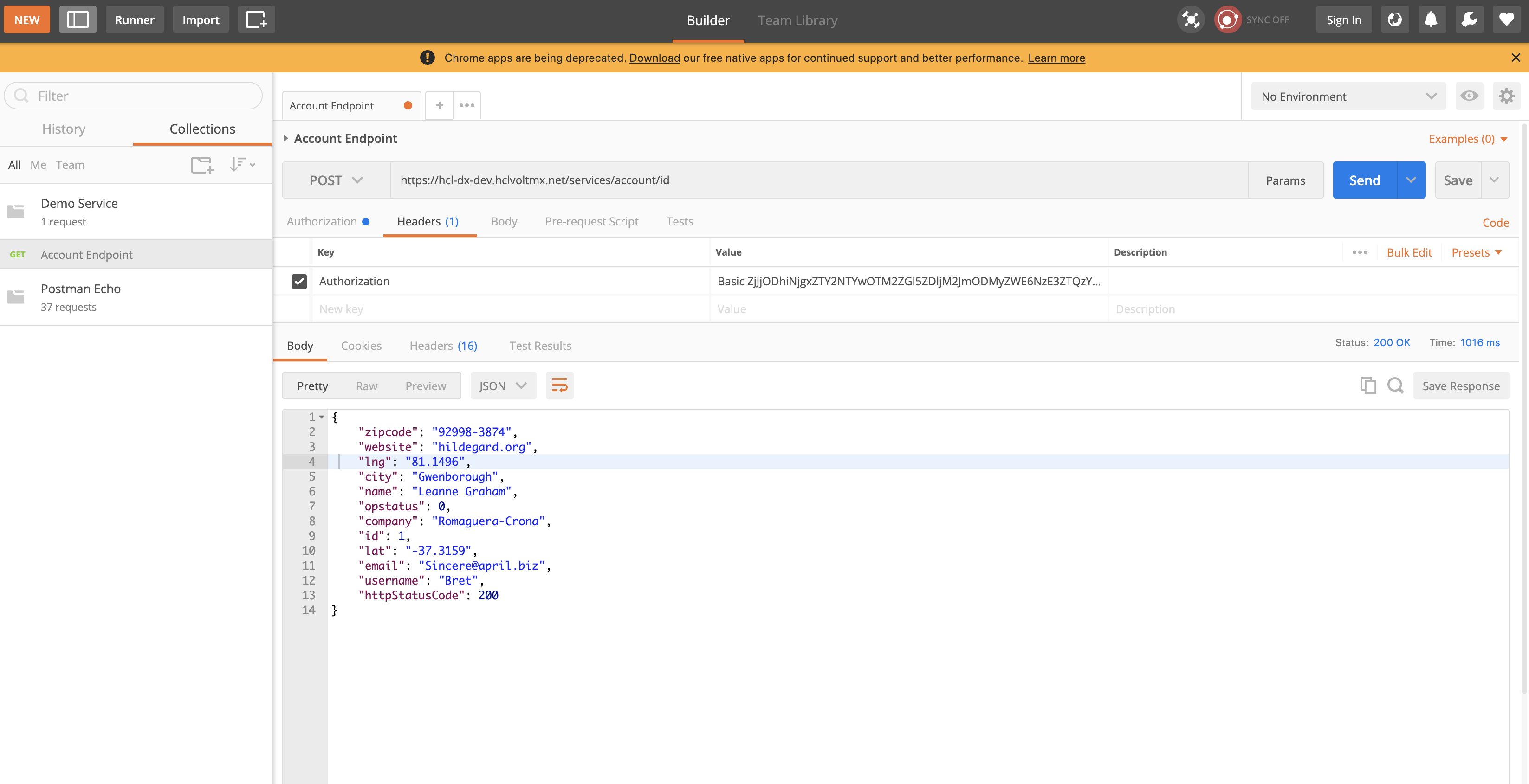The width and height of the screenshot is (1529, 784).
Task: Preview environment variables with eye icon
Action: coord(1469,96)
